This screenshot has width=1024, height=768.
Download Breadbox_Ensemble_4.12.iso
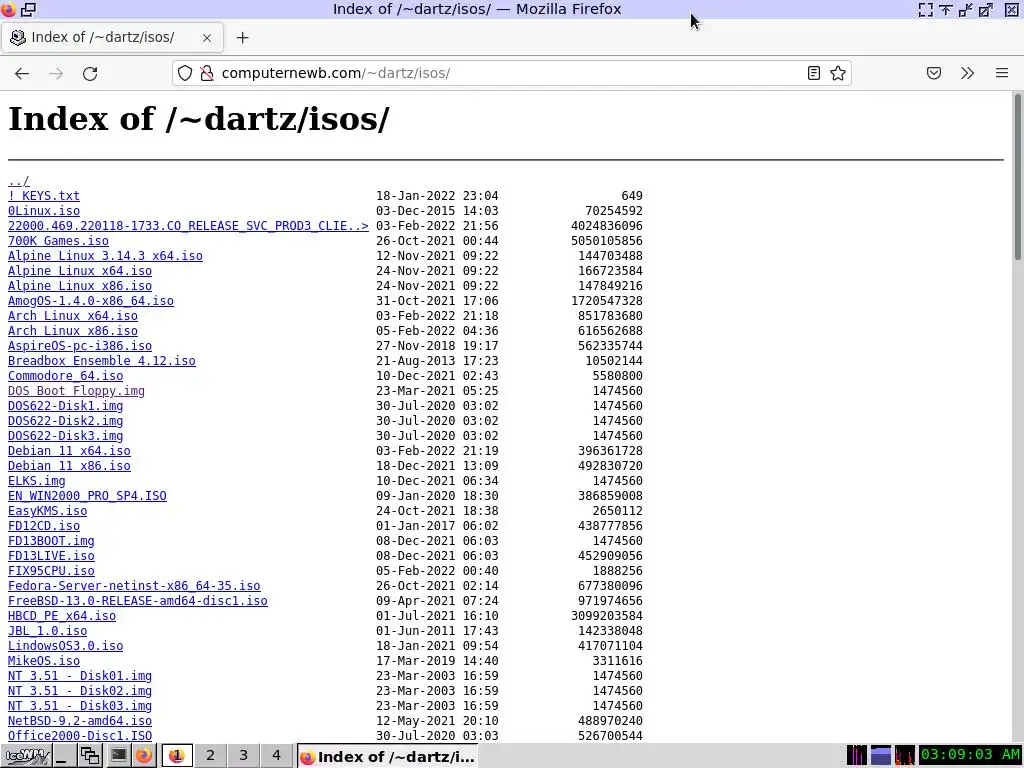click(101, 361)
